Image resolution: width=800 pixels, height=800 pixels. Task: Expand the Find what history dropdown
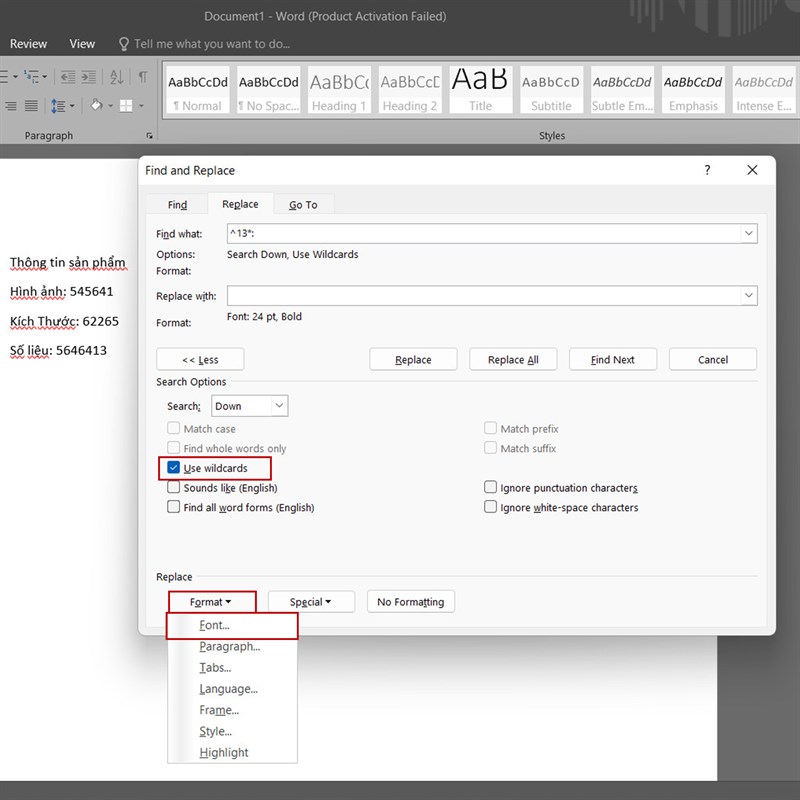coord(748,233)
